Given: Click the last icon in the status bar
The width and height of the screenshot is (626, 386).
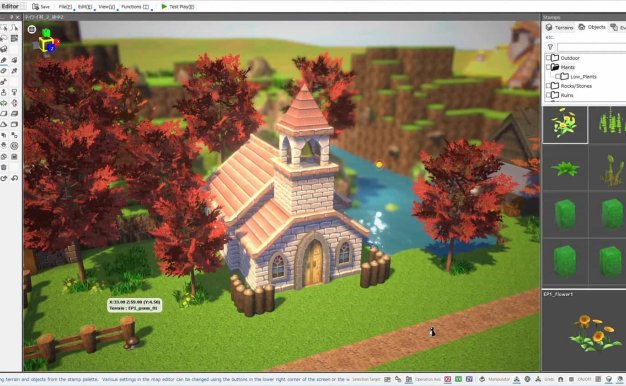Looking at the screenshot, I should [619, 379].
